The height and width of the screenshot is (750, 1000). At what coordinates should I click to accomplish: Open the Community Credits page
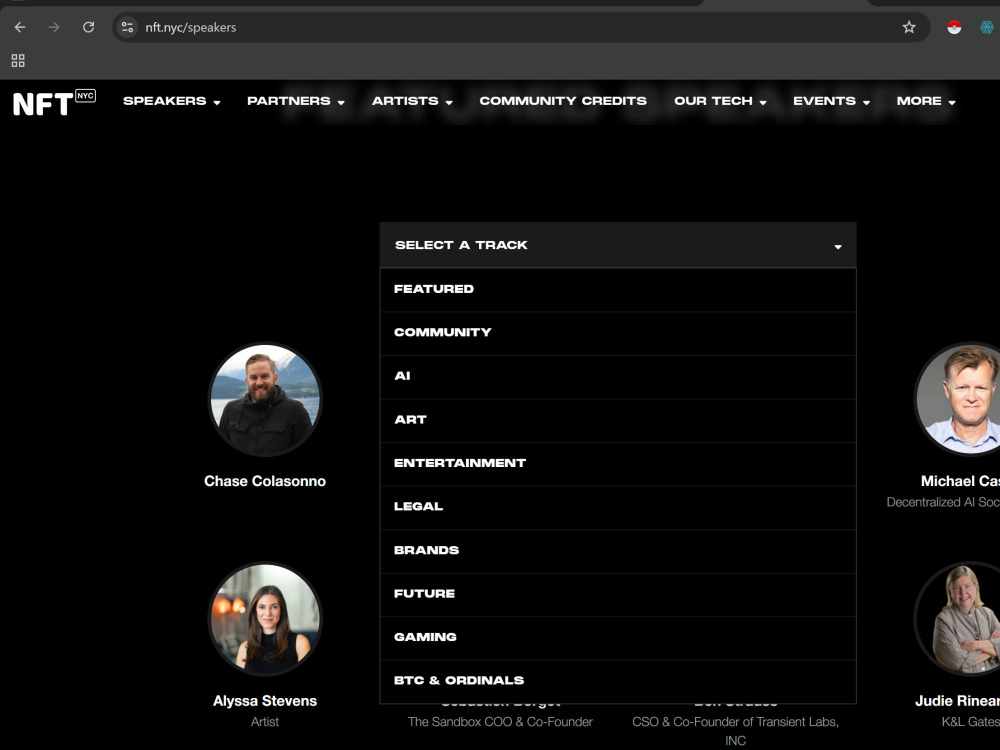(563, 101)
